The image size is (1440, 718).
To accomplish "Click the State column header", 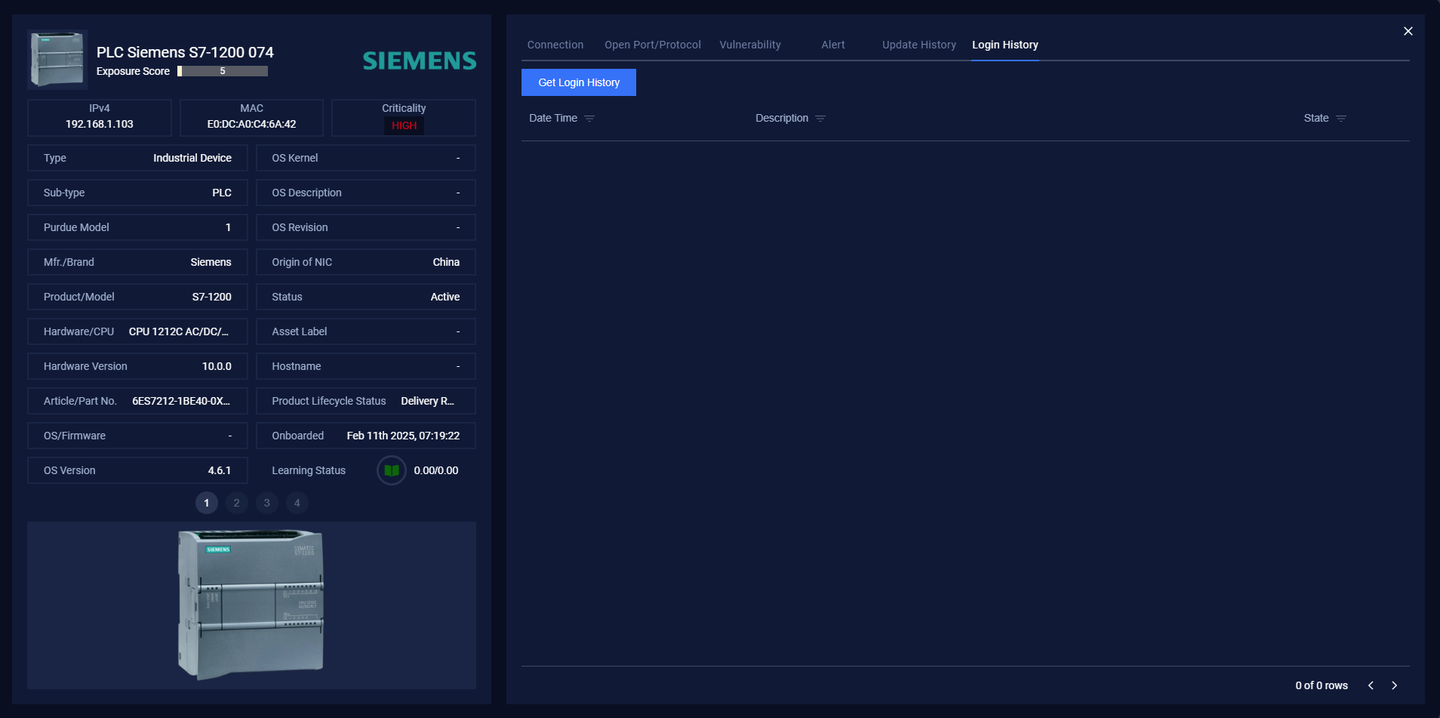I will (1316, 118).
